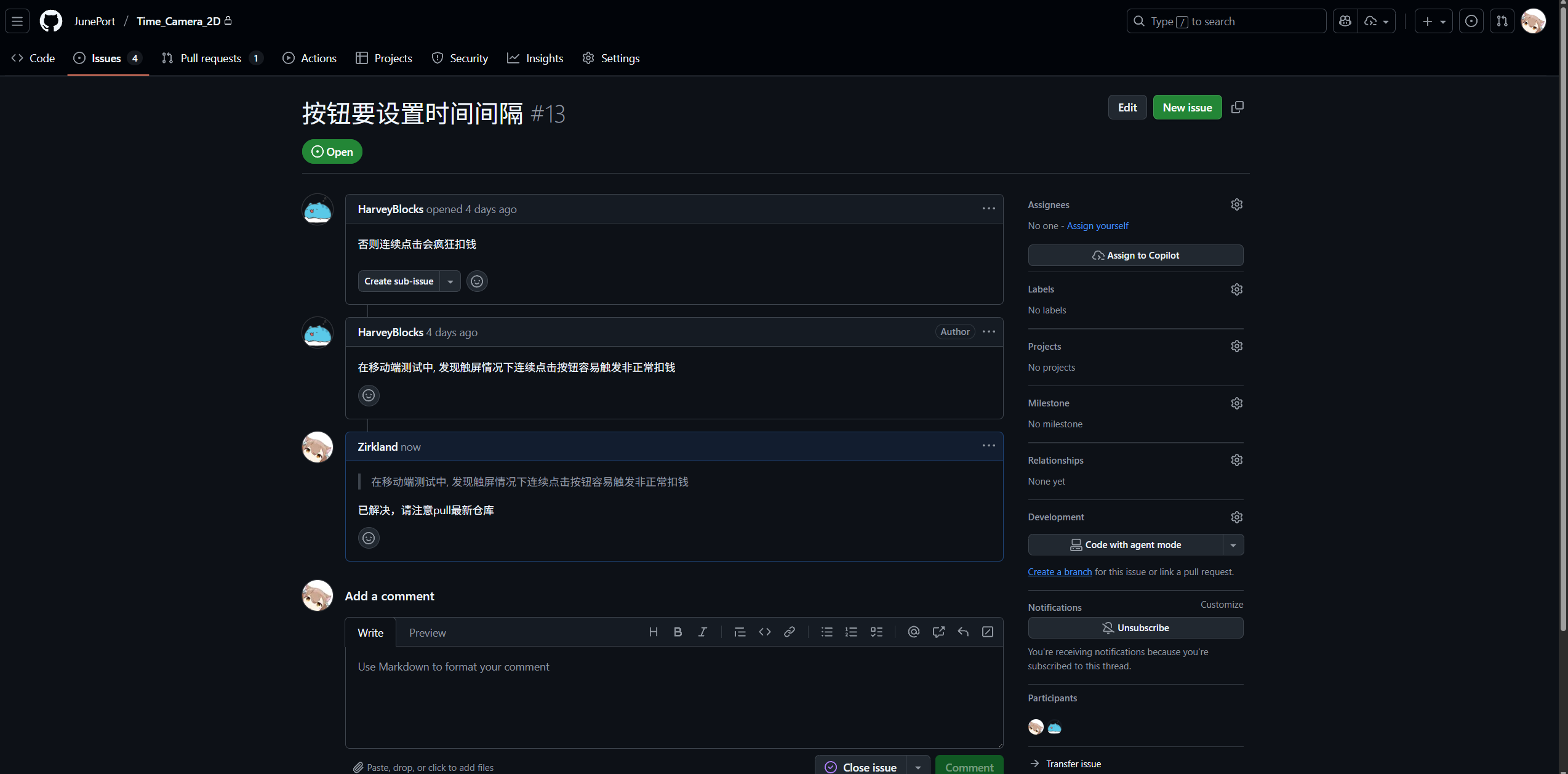This screenshot has width=1568, height=774.
Task: Click Assign yourself link
Action: click(x=1097, y=226)
